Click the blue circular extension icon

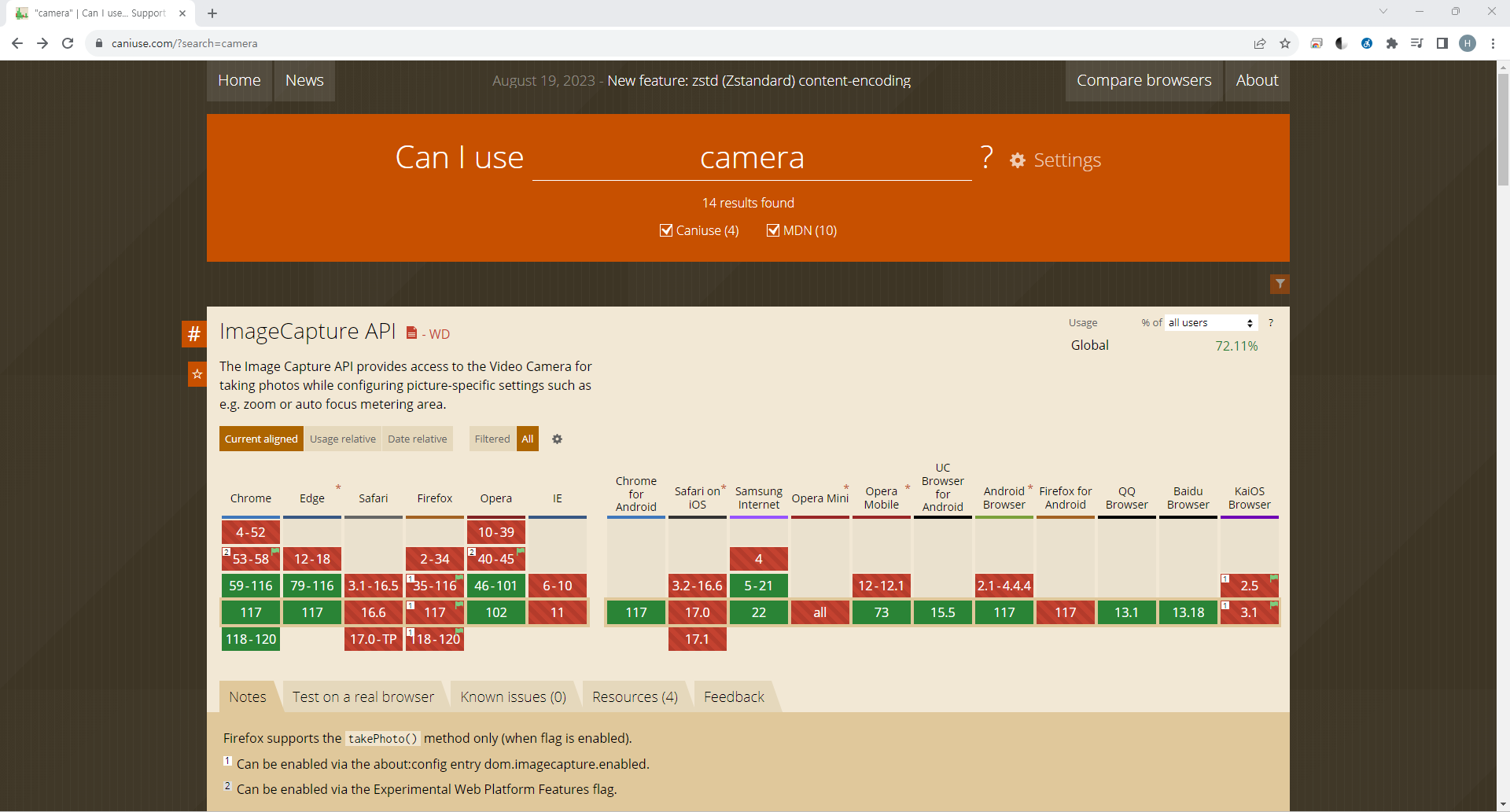(x=1367, y=43)
